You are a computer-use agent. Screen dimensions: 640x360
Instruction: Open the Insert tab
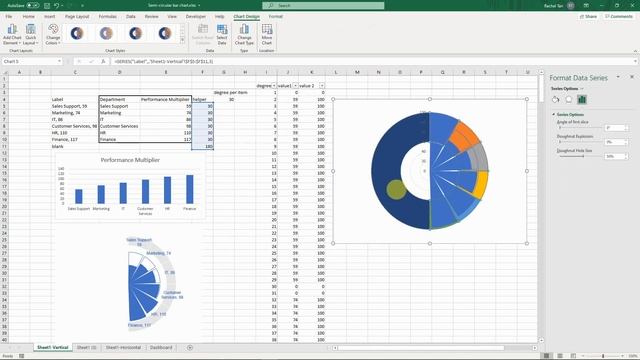tap(49, 16)
